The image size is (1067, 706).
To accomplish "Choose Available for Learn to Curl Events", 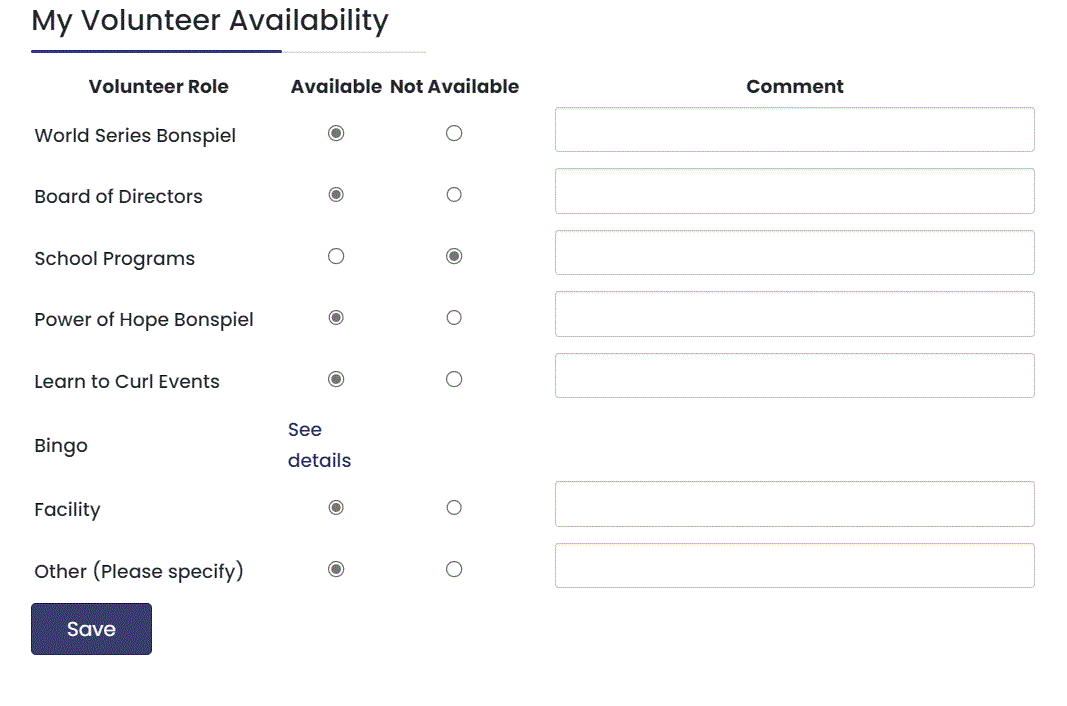I will coord(336,380).
